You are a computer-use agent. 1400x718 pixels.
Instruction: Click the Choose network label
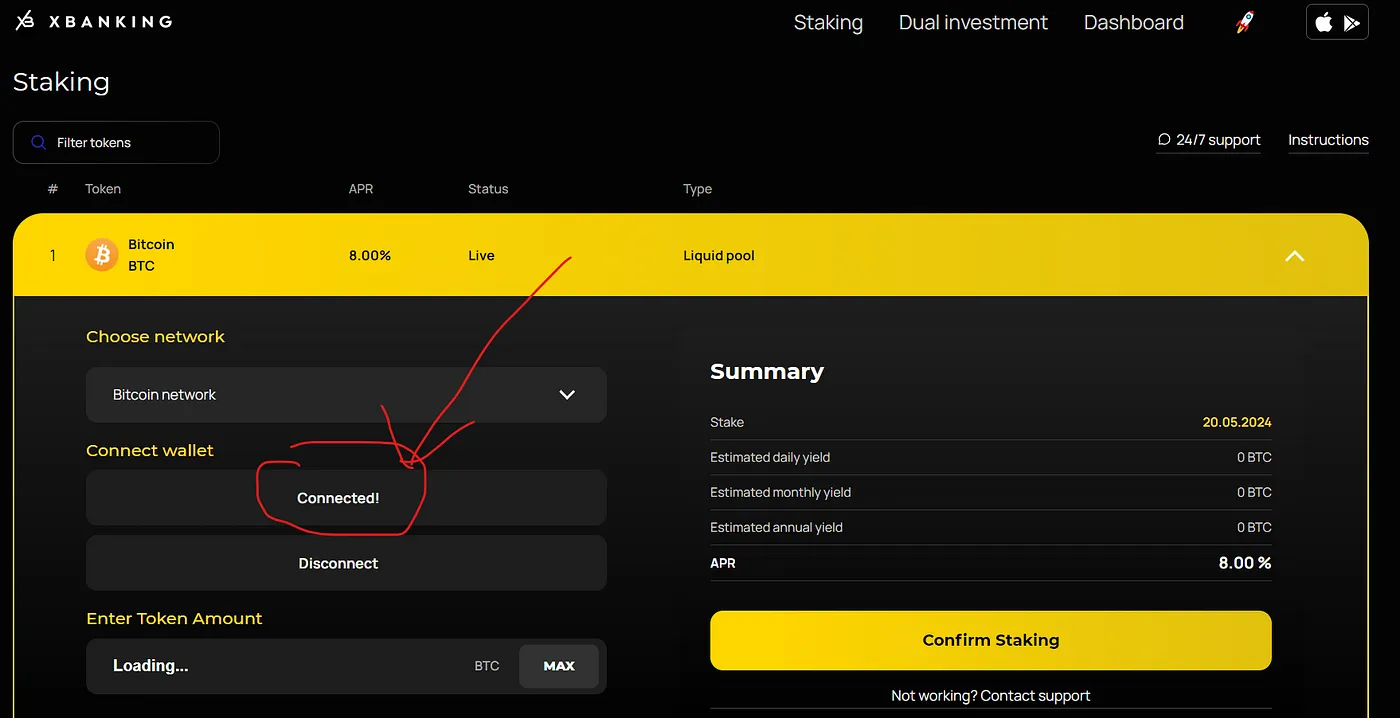tap(155, 337)
